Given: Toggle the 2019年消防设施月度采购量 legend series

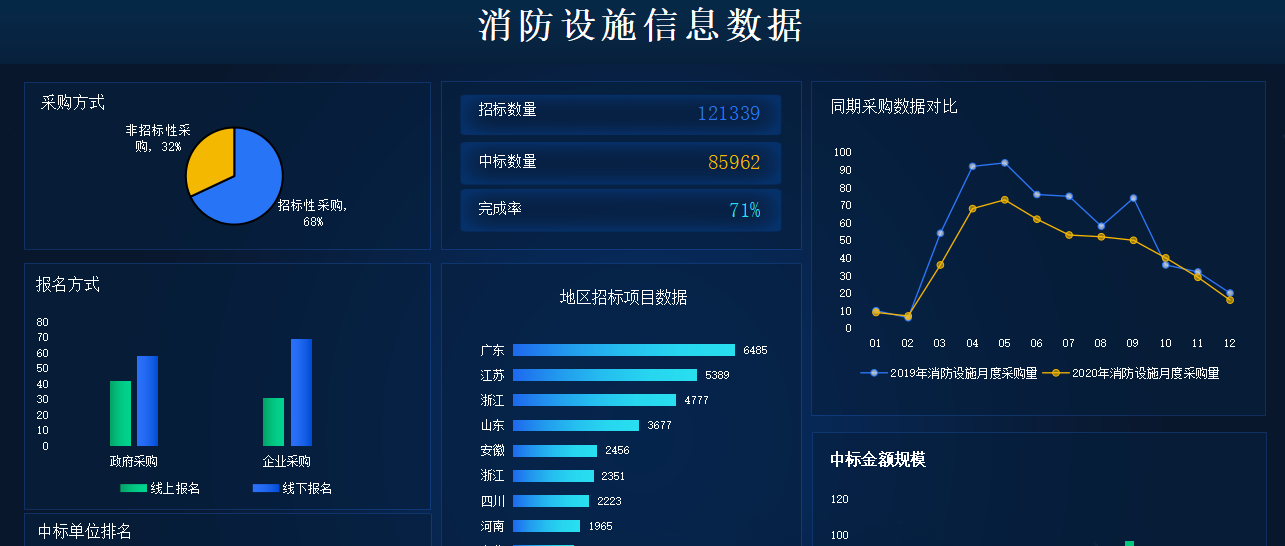Looking at the screenshot, I should point(948,373).
